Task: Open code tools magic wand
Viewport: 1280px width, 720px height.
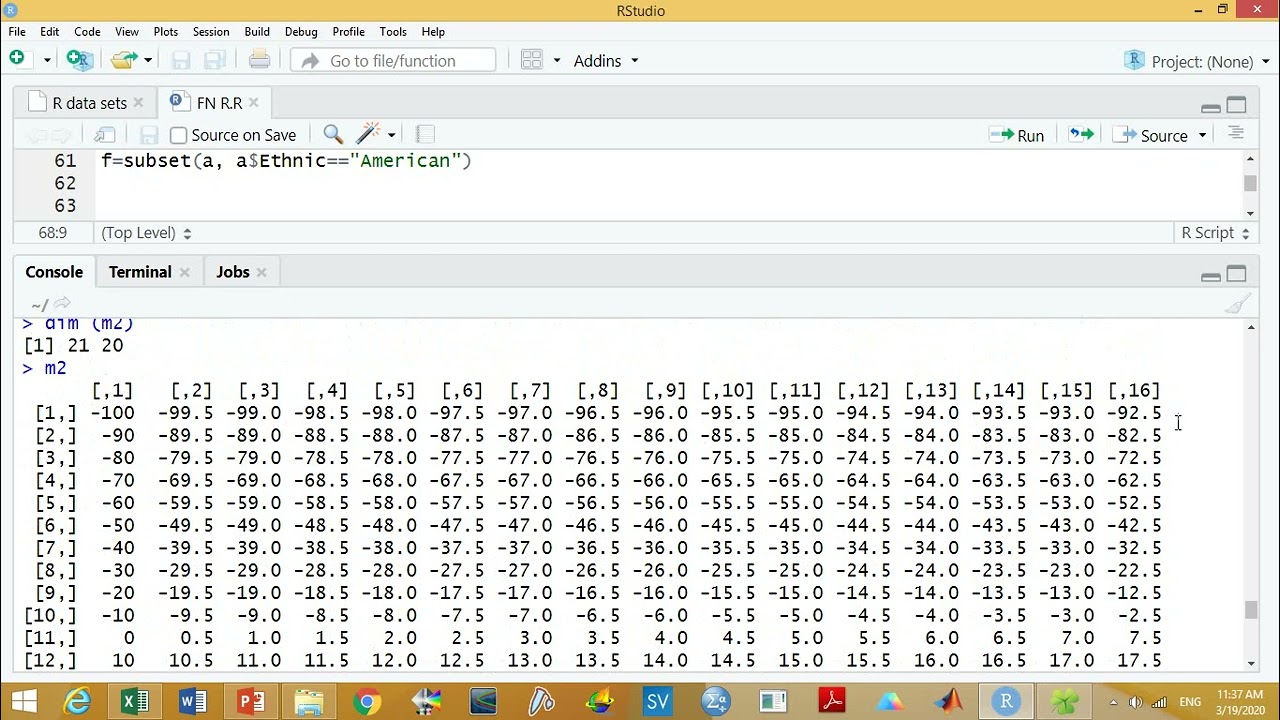Action: [368, 134]
